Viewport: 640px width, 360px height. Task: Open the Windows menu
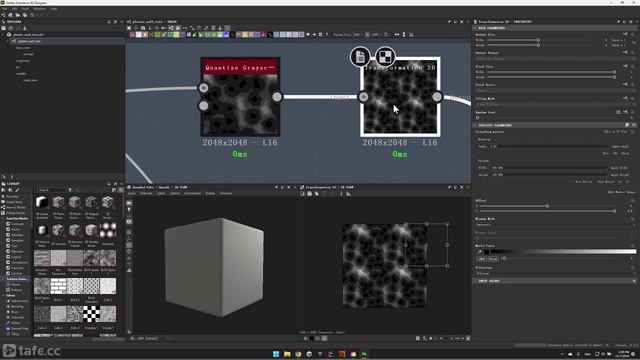point(40,9)
